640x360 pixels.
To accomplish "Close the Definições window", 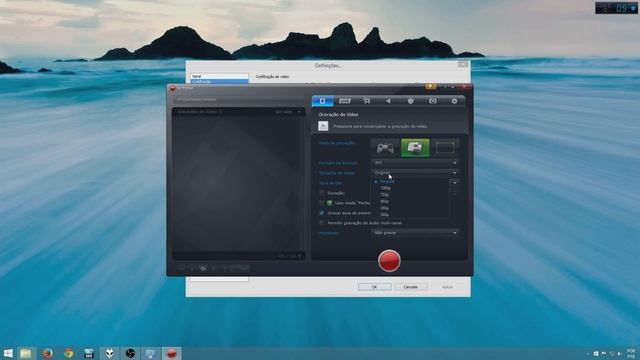I will pyautogui.click(x=463, y=64).
